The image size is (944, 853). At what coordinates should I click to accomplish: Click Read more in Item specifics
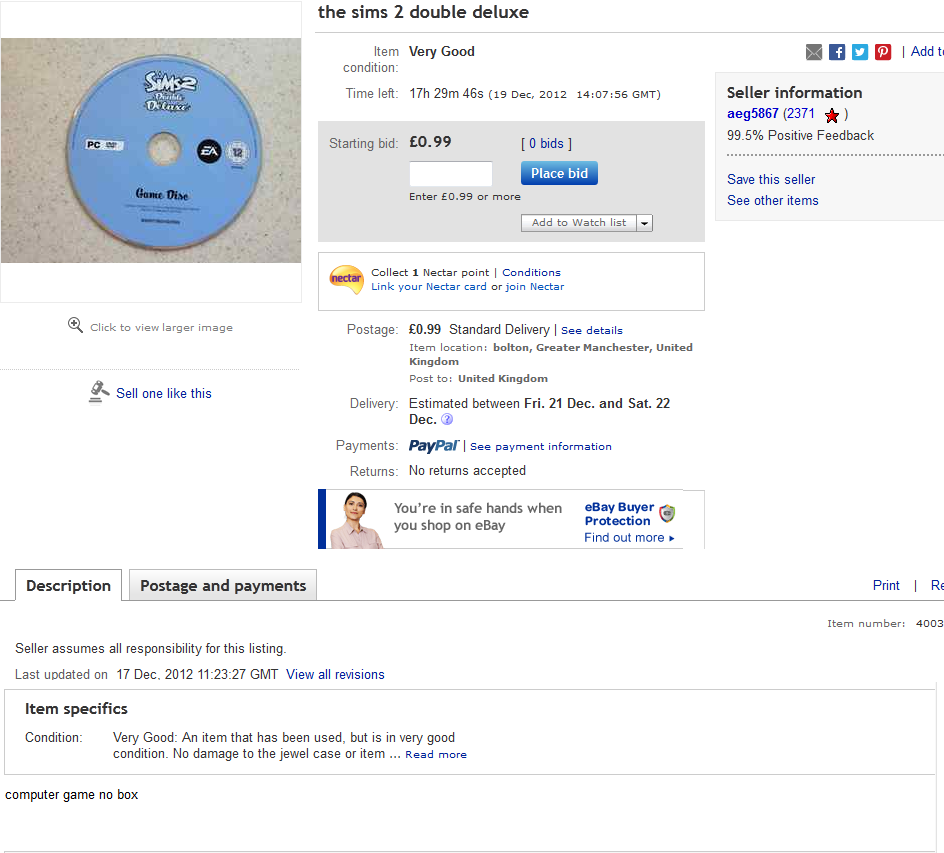[436, 755]
